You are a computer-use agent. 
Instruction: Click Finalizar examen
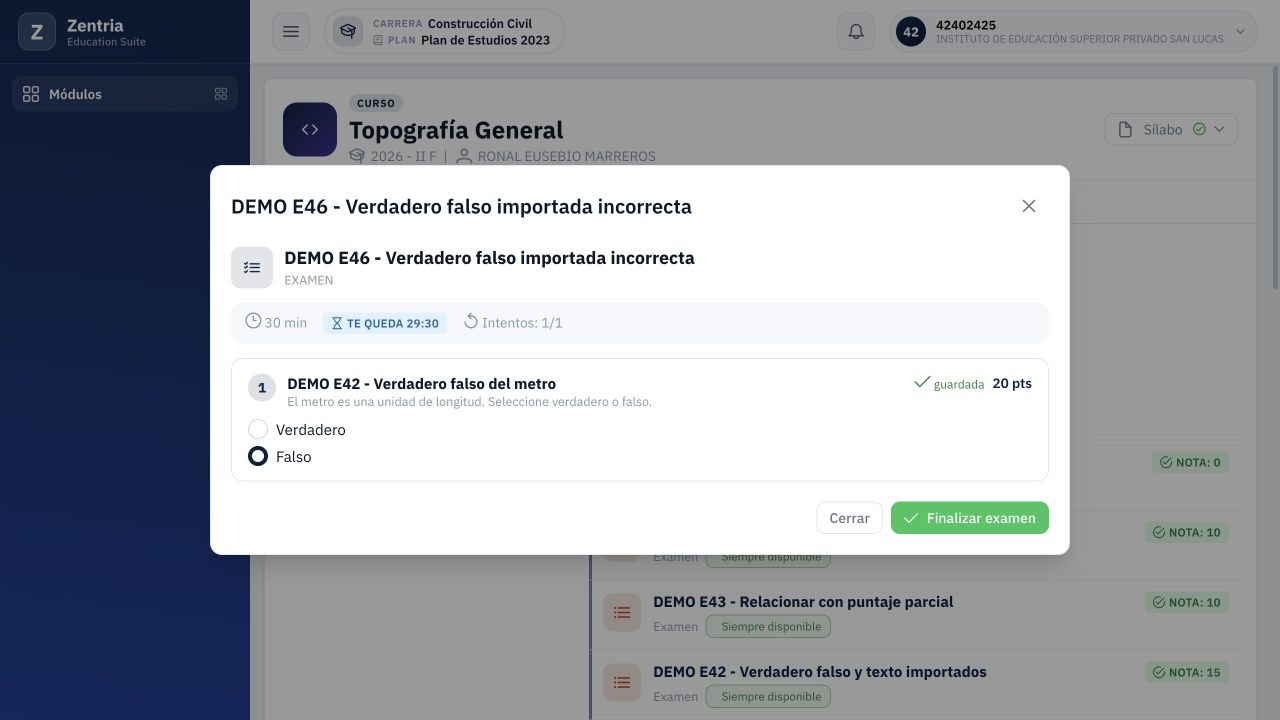[x=970, y=518]
